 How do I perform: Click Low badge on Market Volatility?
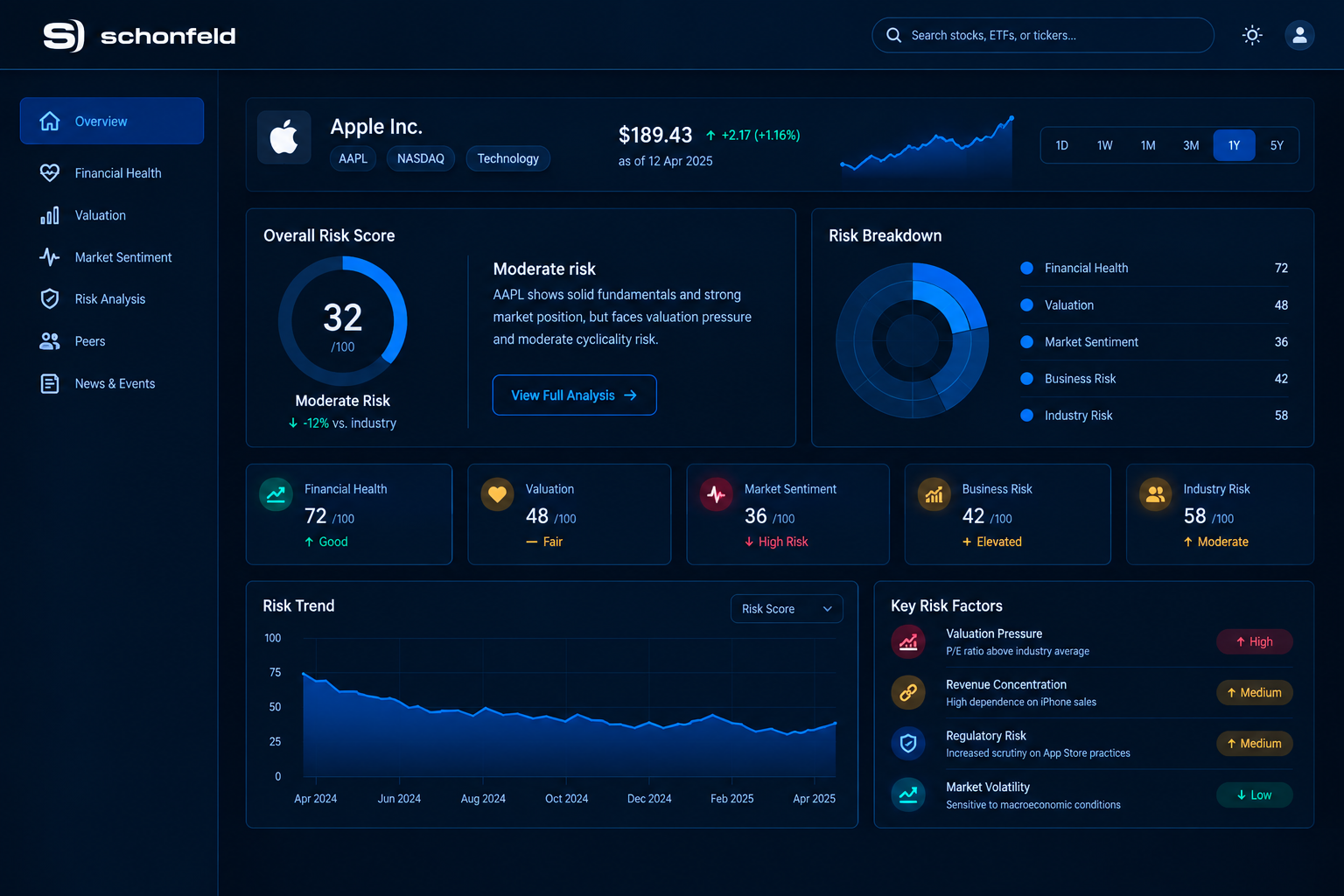[x=1254, y=794]
